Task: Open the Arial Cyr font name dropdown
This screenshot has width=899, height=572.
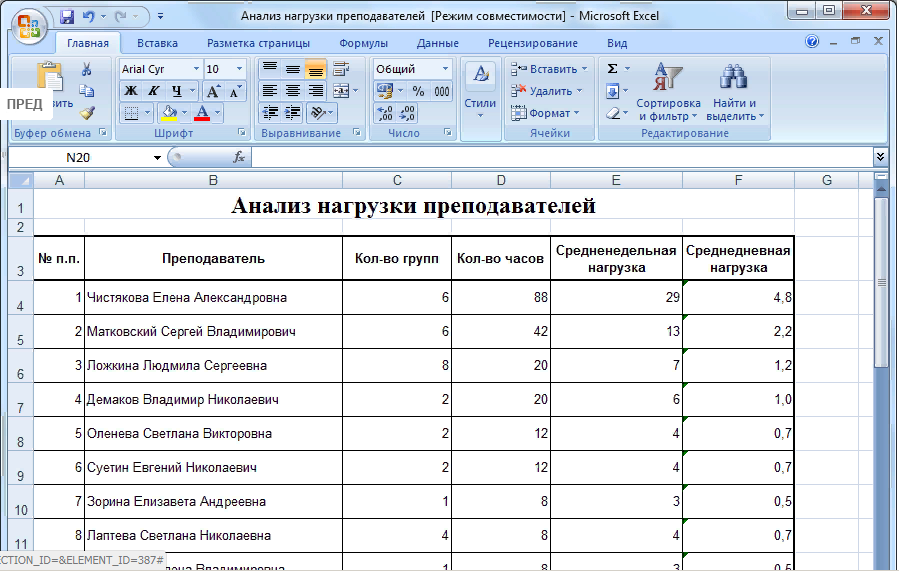Action: click(x=196, y=69)
